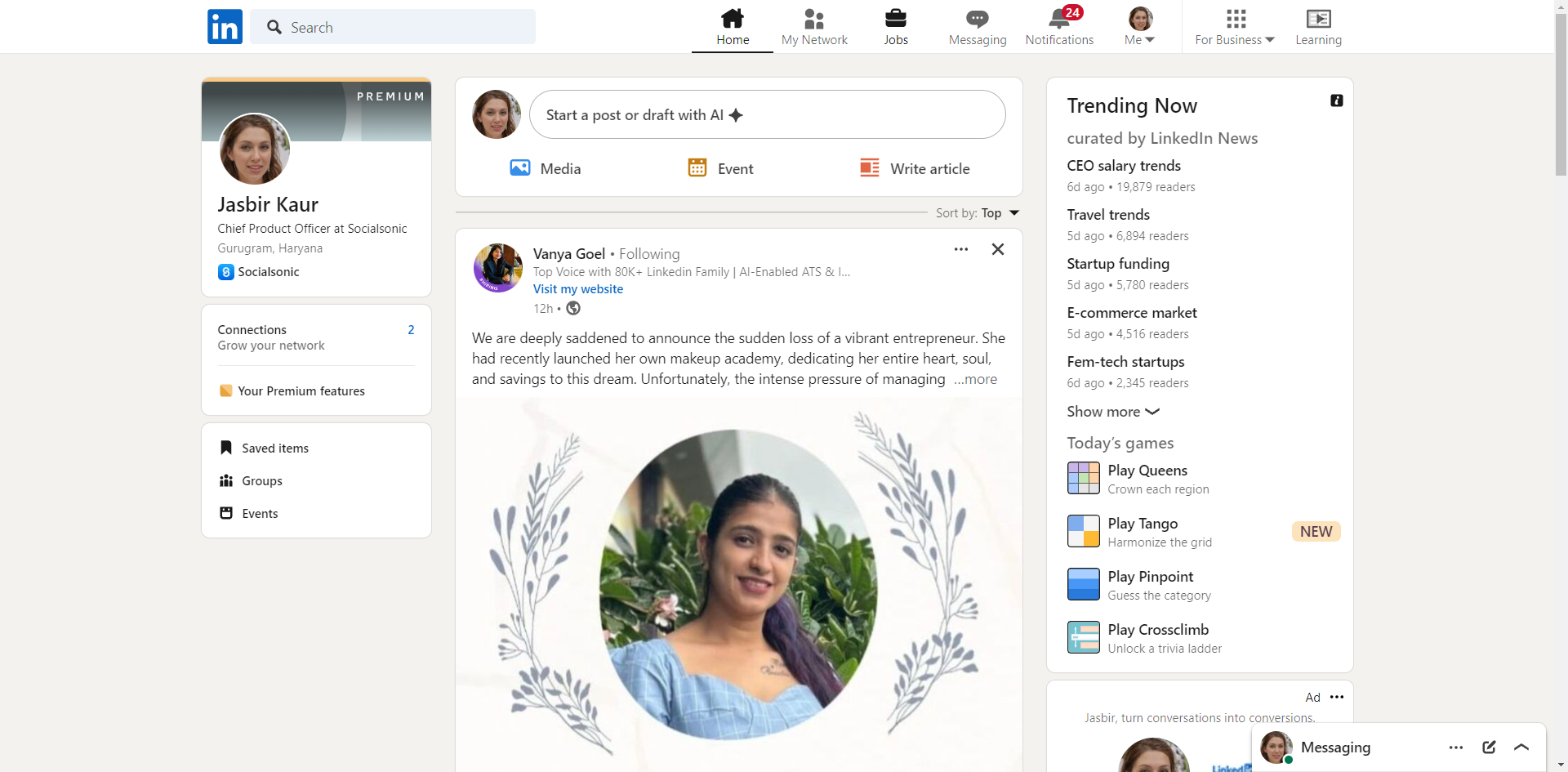Click the Trending Now info icon

(x=1336, y=100)
